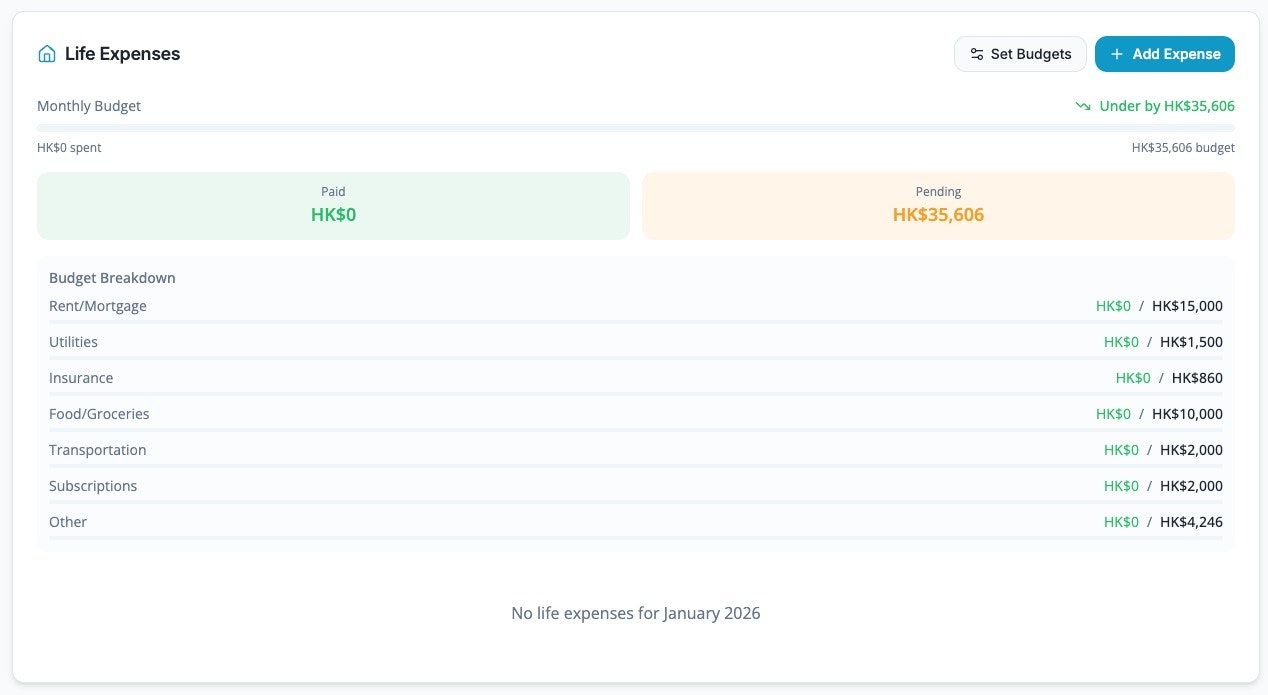Click the HK$15,000 rent budget value
Screen dimensions: 1268x695
coord(1187,306)
